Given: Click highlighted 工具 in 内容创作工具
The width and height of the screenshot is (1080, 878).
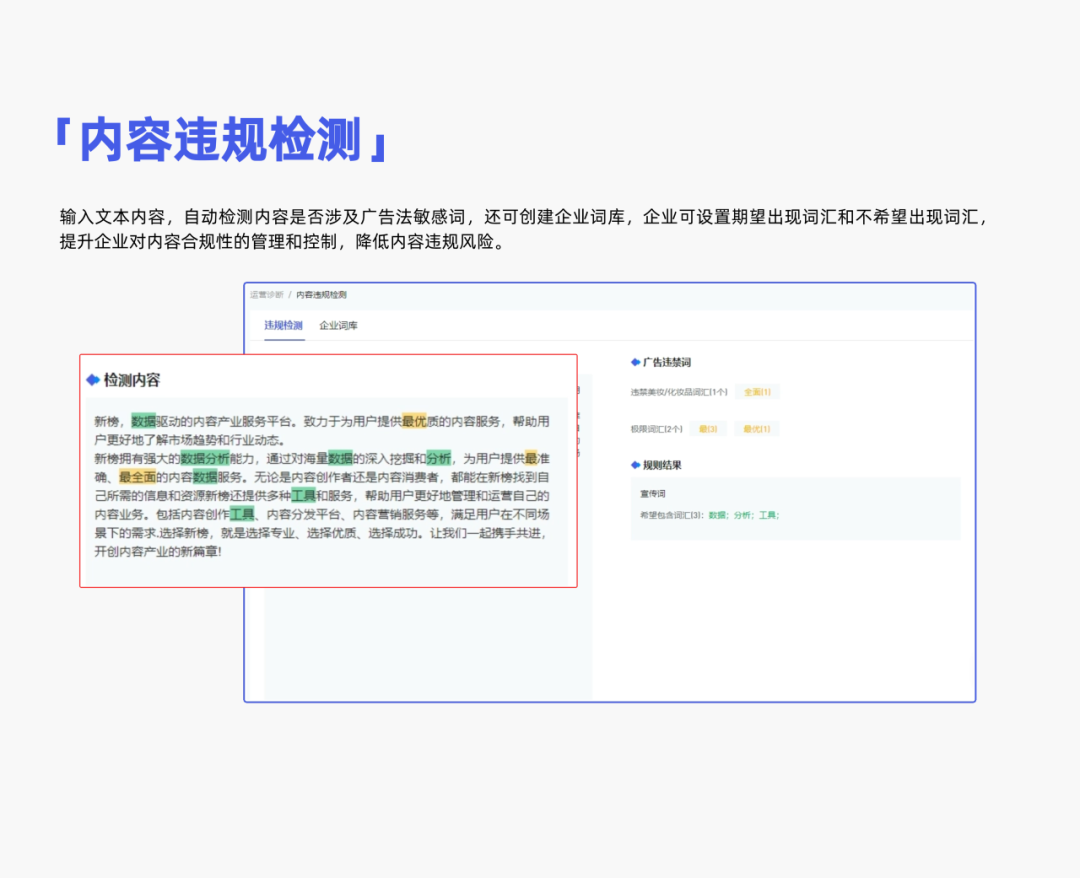Looking at the screenshot, I should click(242, 514).
